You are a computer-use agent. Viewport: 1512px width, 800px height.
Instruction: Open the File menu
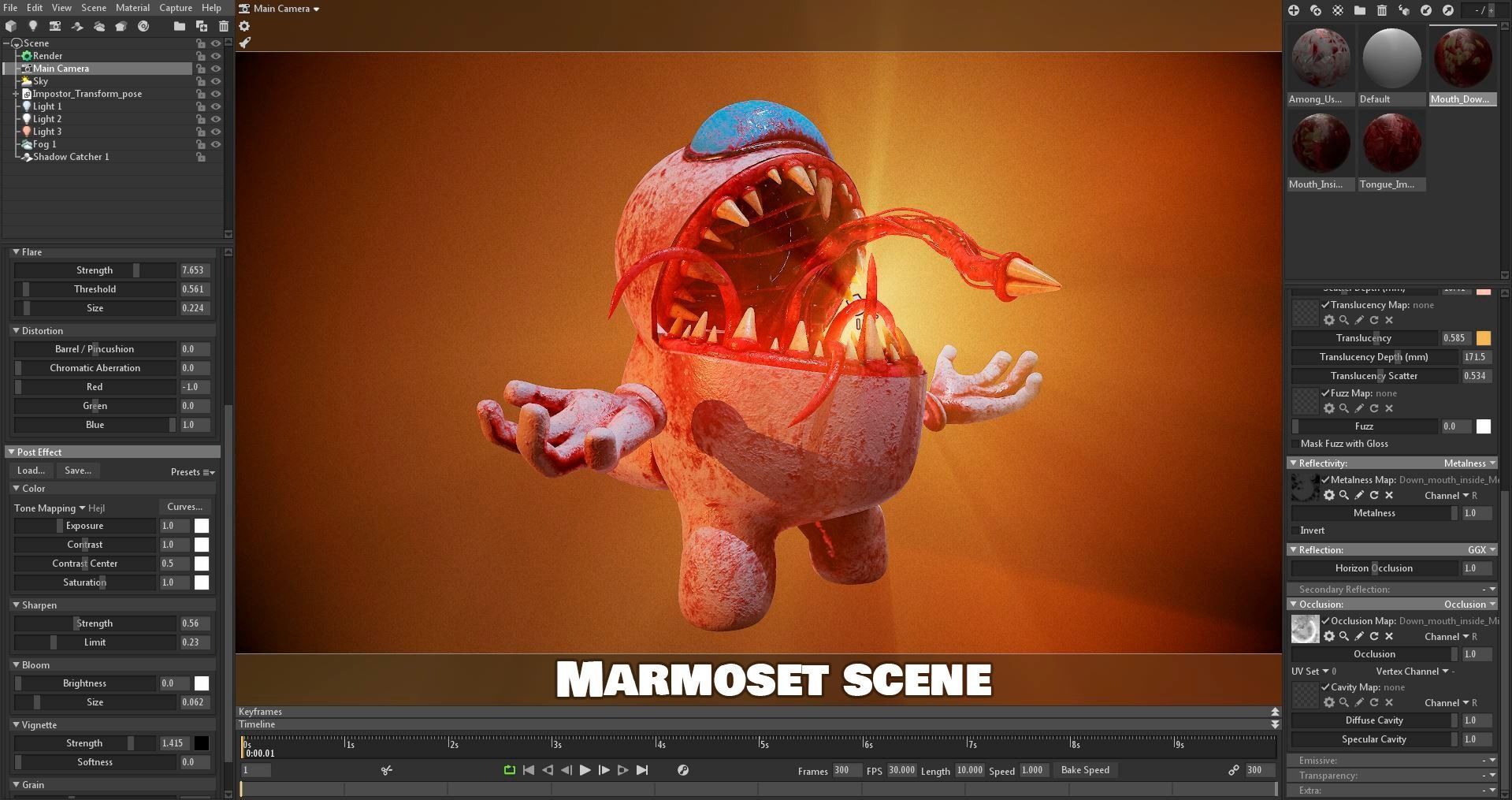[10, 7]
